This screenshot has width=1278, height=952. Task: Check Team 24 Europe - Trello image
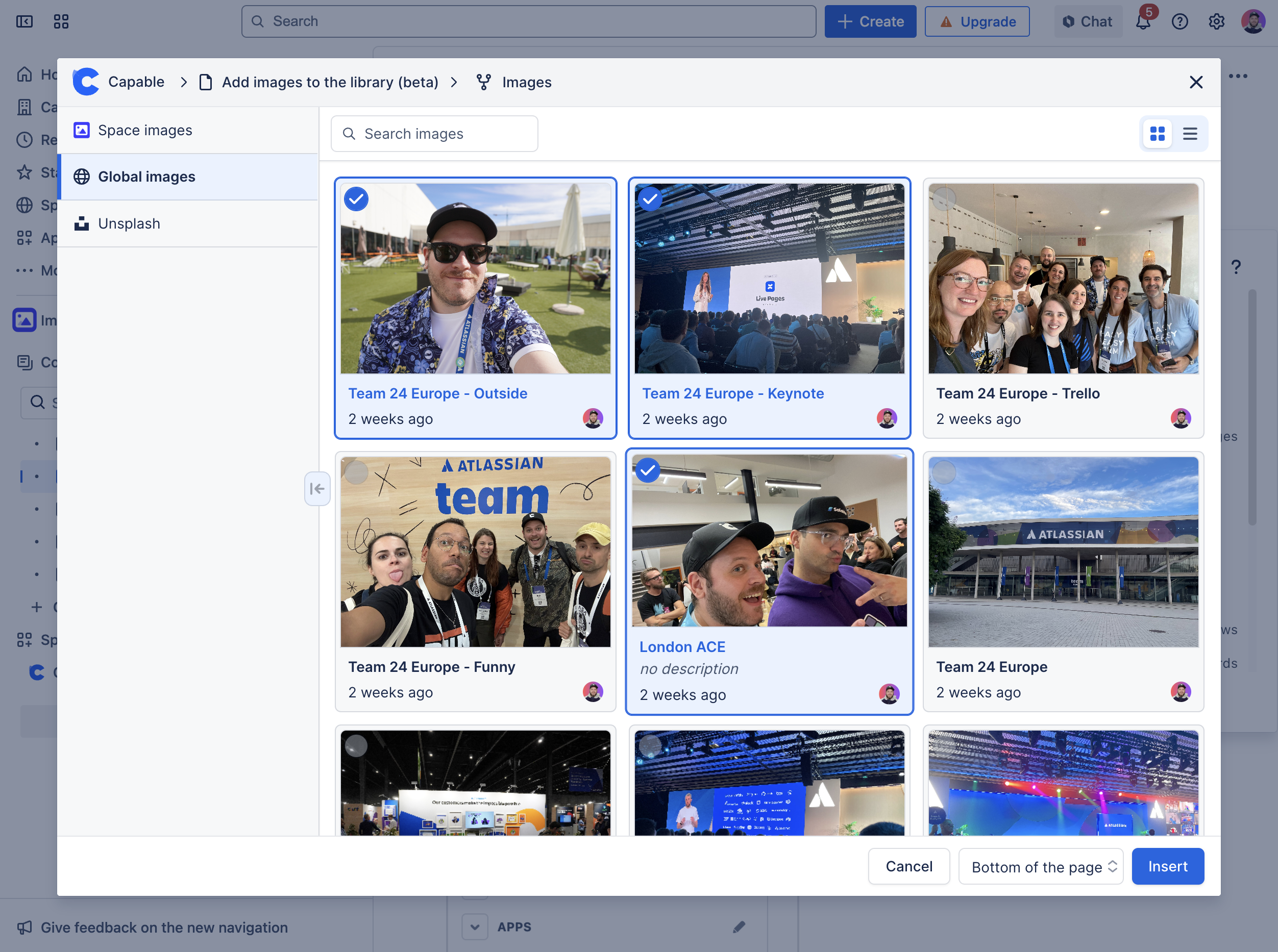tap(944, 199)
